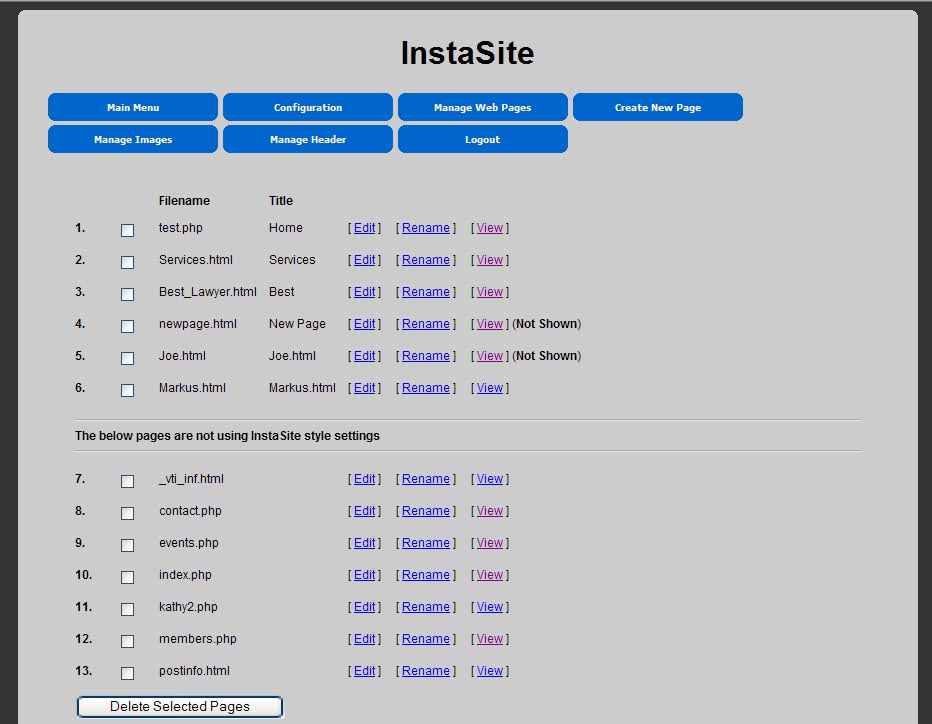Viewport: 932px width, 724px height.
Task: Rename members.php
Action: coord(426,640)
